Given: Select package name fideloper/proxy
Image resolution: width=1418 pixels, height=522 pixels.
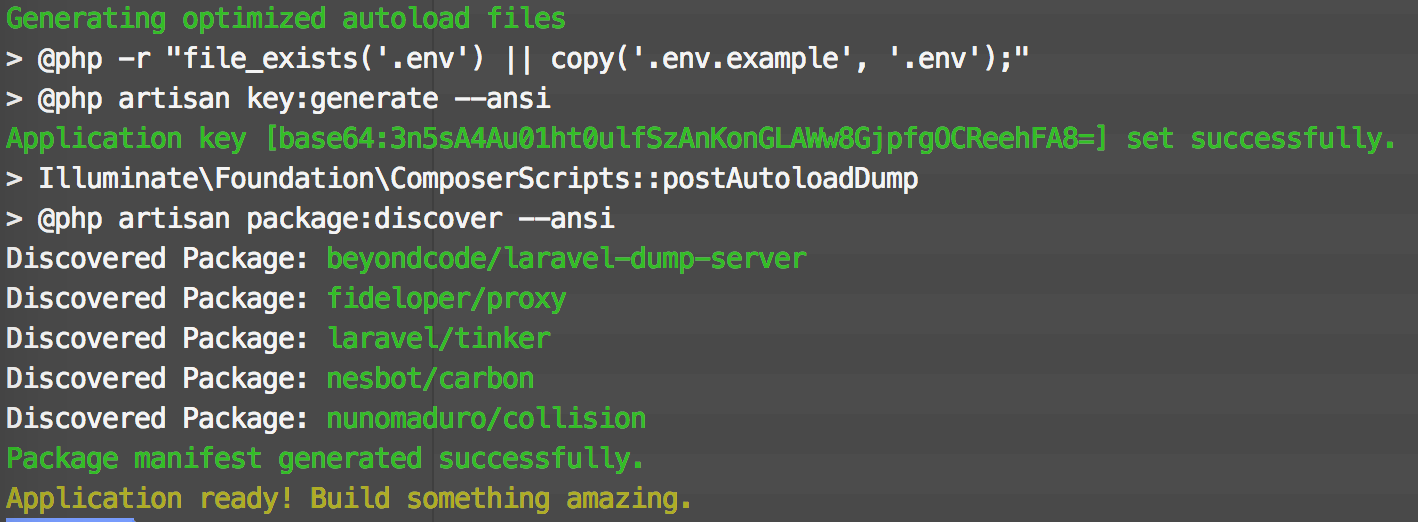Looking at the screenshot, I should [x=446, y=299].
